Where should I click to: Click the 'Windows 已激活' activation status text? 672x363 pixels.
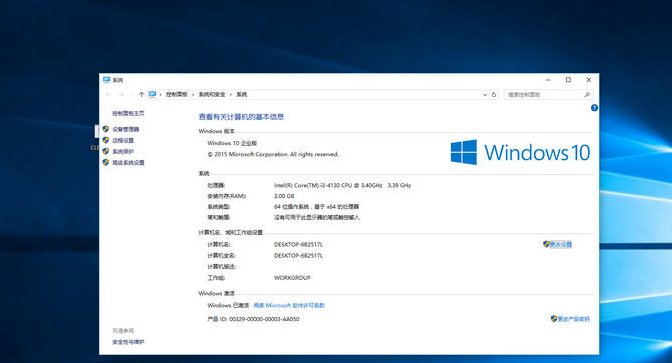(228, 305)
